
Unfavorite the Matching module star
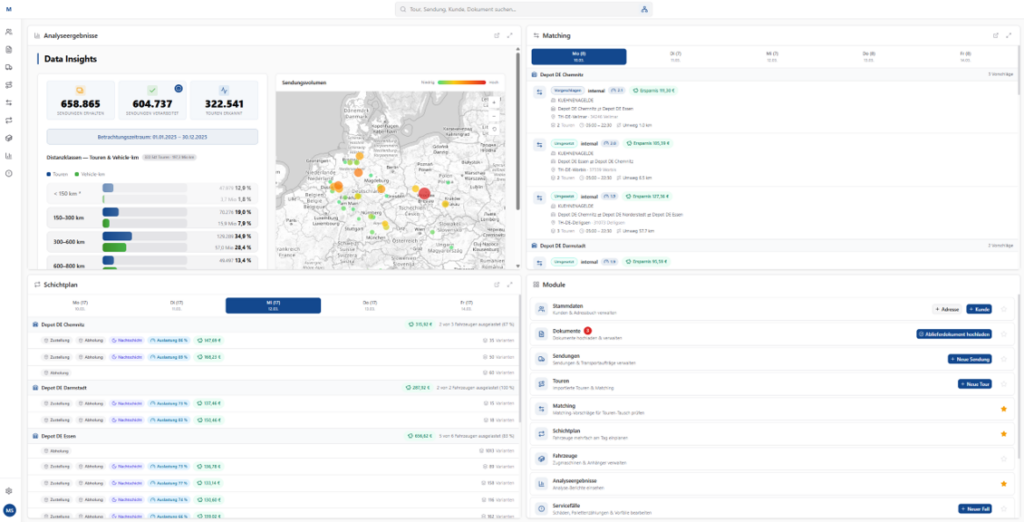pyautogui.click(x=1004, y=409)
